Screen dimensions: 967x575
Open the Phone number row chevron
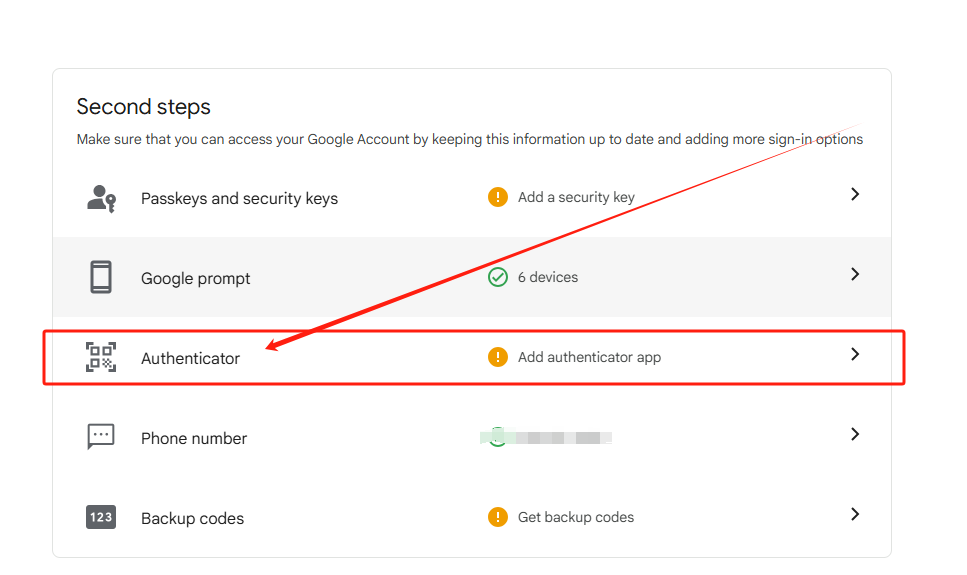coord(855,434)
